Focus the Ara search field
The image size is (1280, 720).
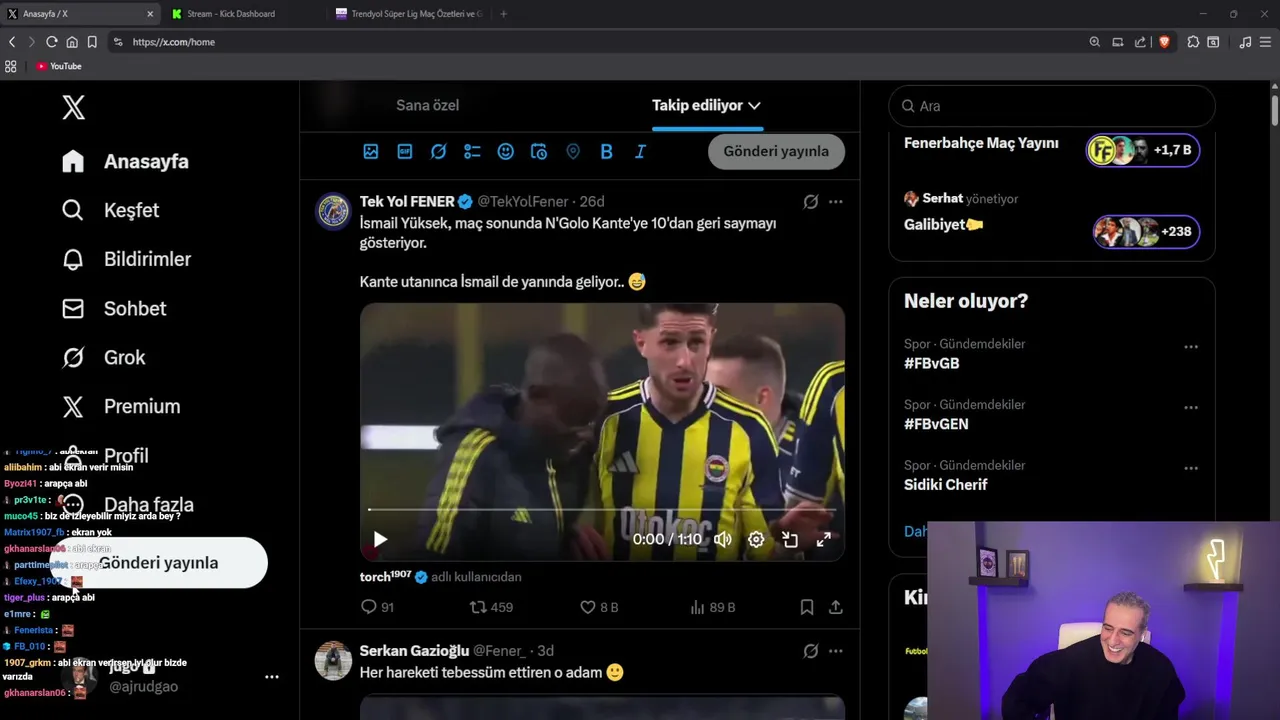point(1052,106)
